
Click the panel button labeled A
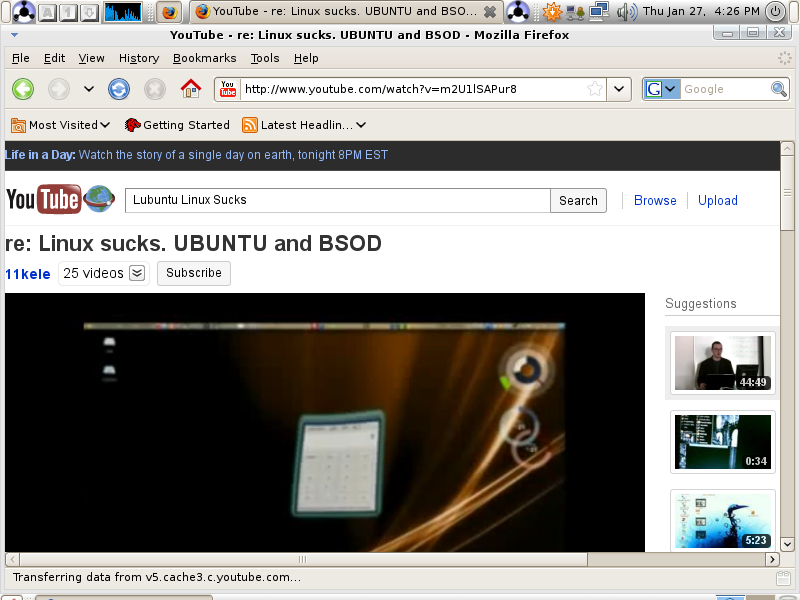coord(46,12)
